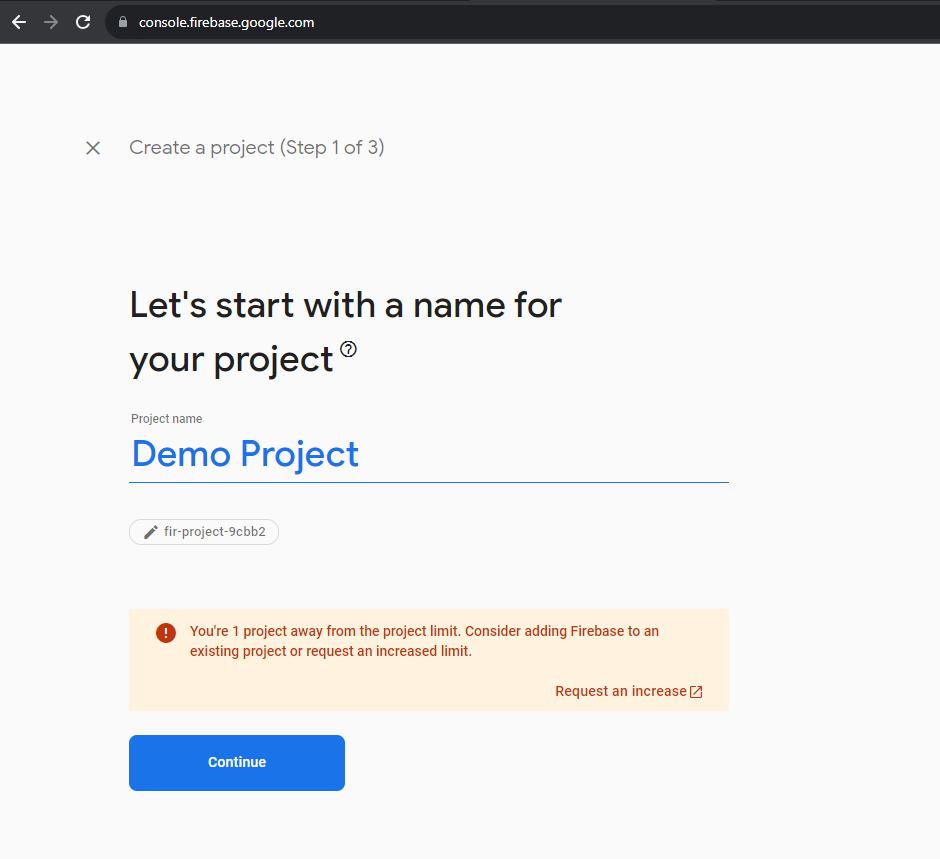Select the fir-project-9cbb2 ID text
Image resolution: width=940 pixels, height=859 pixels.
(214, 532)
